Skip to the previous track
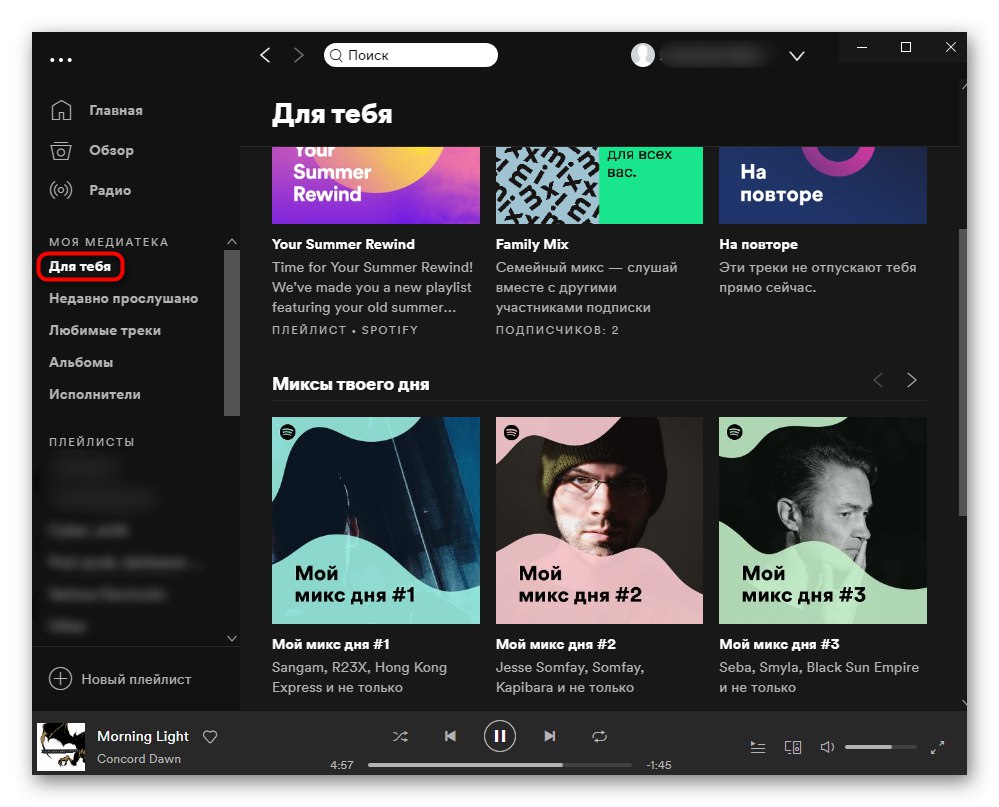The height and width of the screenshot is (807, 999). tap(450, 736)
